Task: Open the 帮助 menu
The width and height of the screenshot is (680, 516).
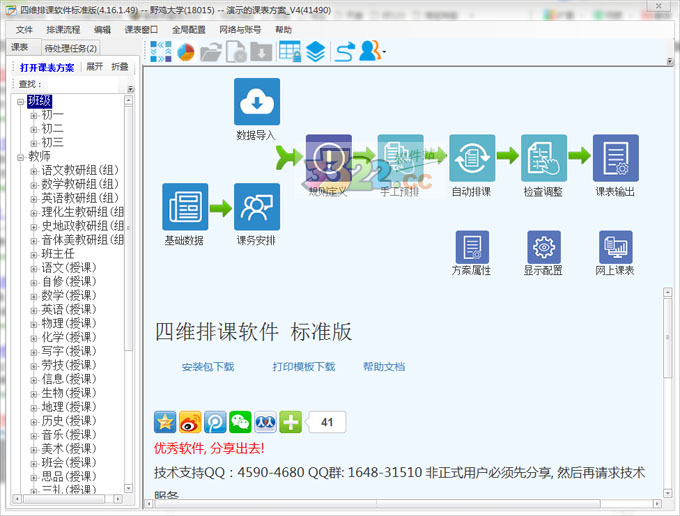Action: (284, 29)
